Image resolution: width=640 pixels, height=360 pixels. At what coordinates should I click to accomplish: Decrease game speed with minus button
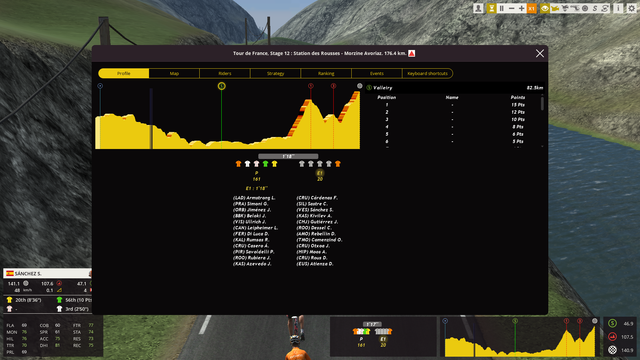pos(511,8)
